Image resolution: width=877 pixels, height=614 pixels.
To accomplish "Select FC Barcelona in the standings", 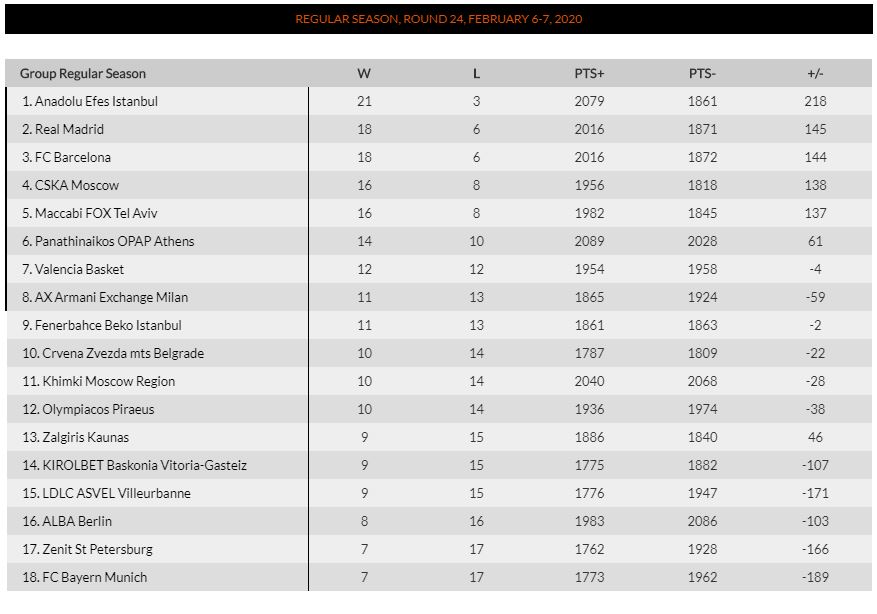I will [73, 157].
